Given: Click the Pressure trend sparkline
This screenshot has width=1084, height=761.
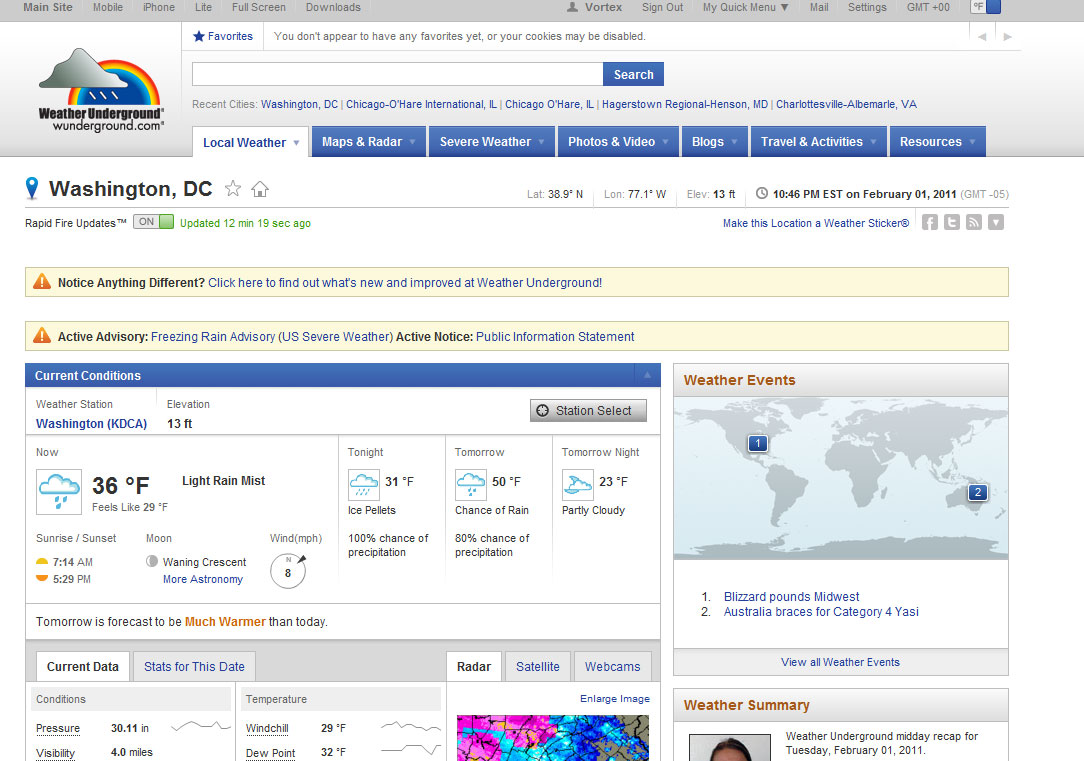Looking at the screenshot, I should pos(200,726).
